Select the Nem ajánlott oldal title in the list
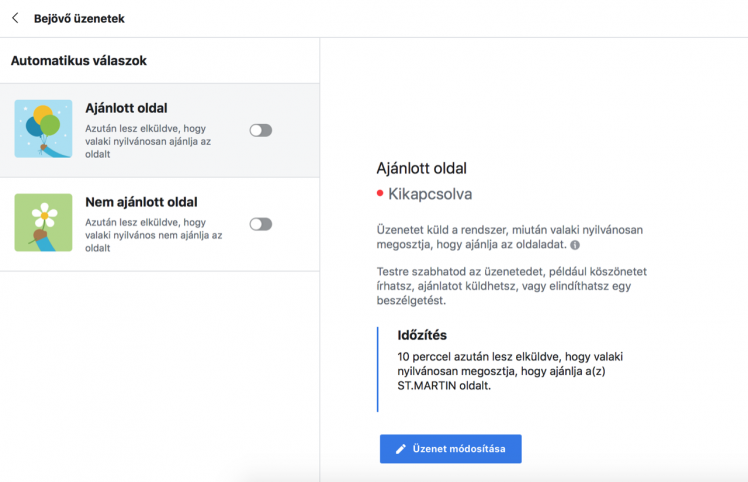748x482 pixels. pyautogui.click(x=141, y=202)
